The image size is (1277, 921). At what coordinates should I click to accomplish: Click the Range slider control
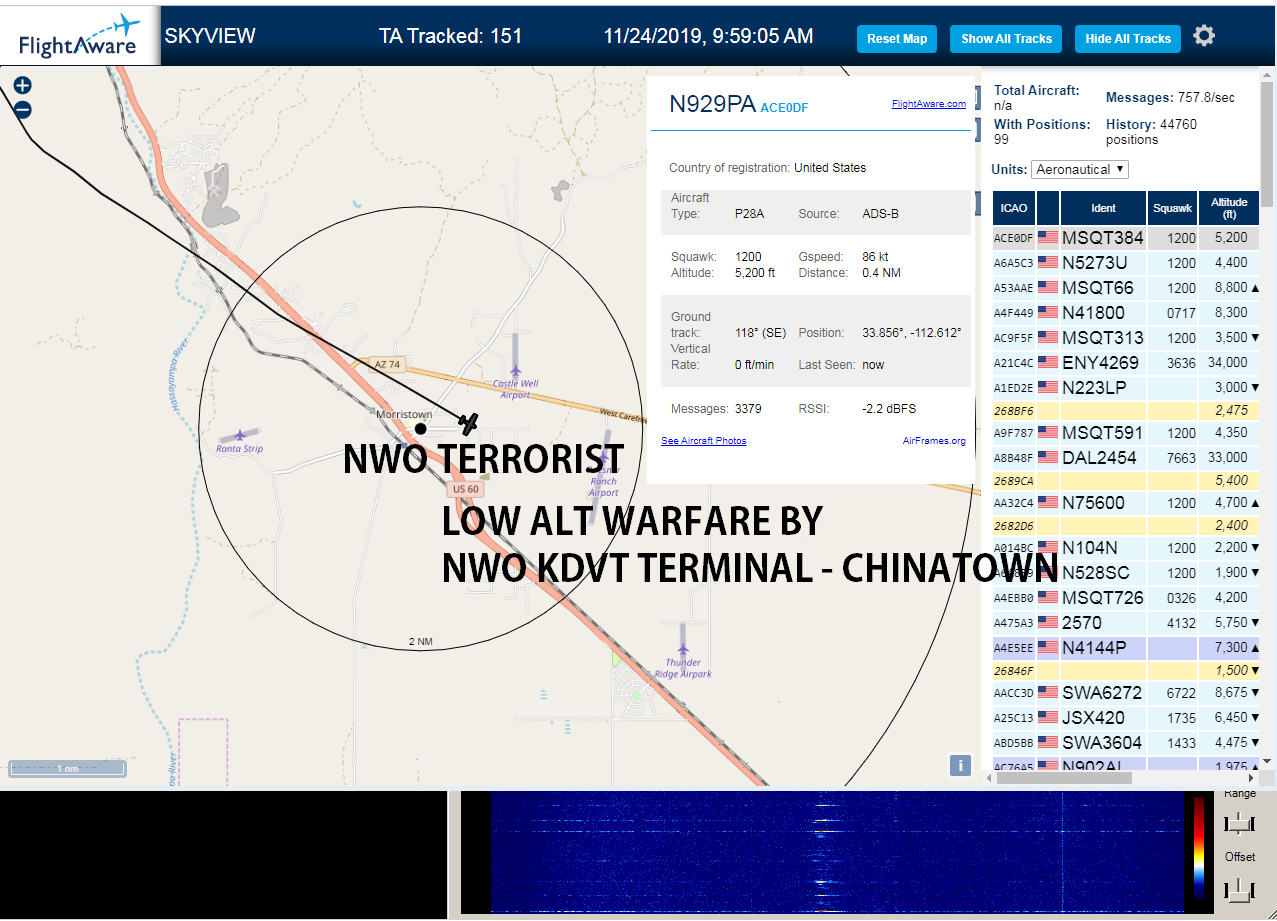(1240, 823)
